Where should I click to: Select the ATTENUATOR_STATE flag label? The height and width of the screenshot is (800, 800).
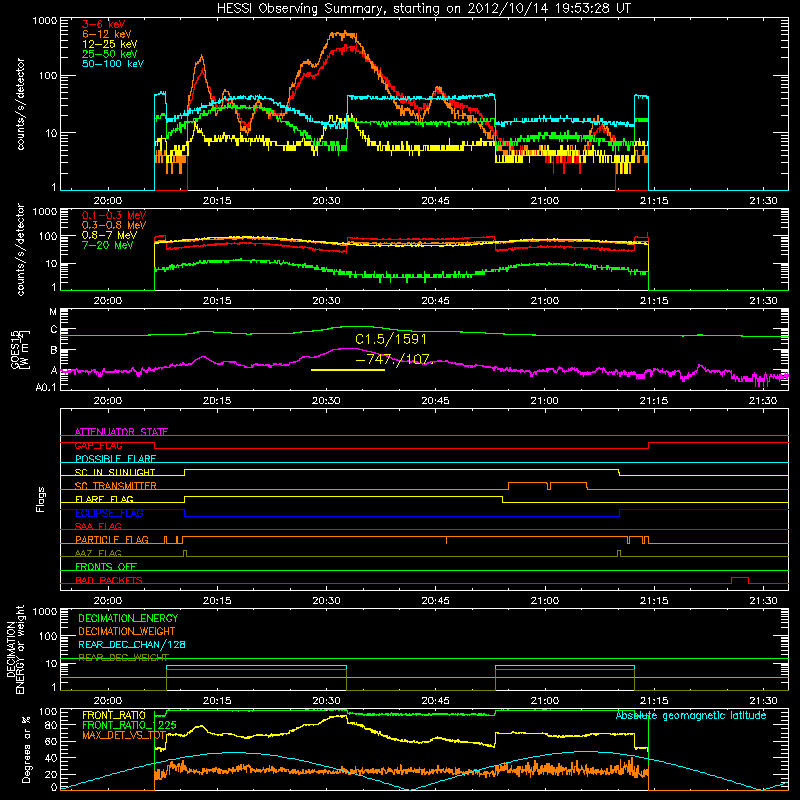pyautogui.click(x=121, y=432)
